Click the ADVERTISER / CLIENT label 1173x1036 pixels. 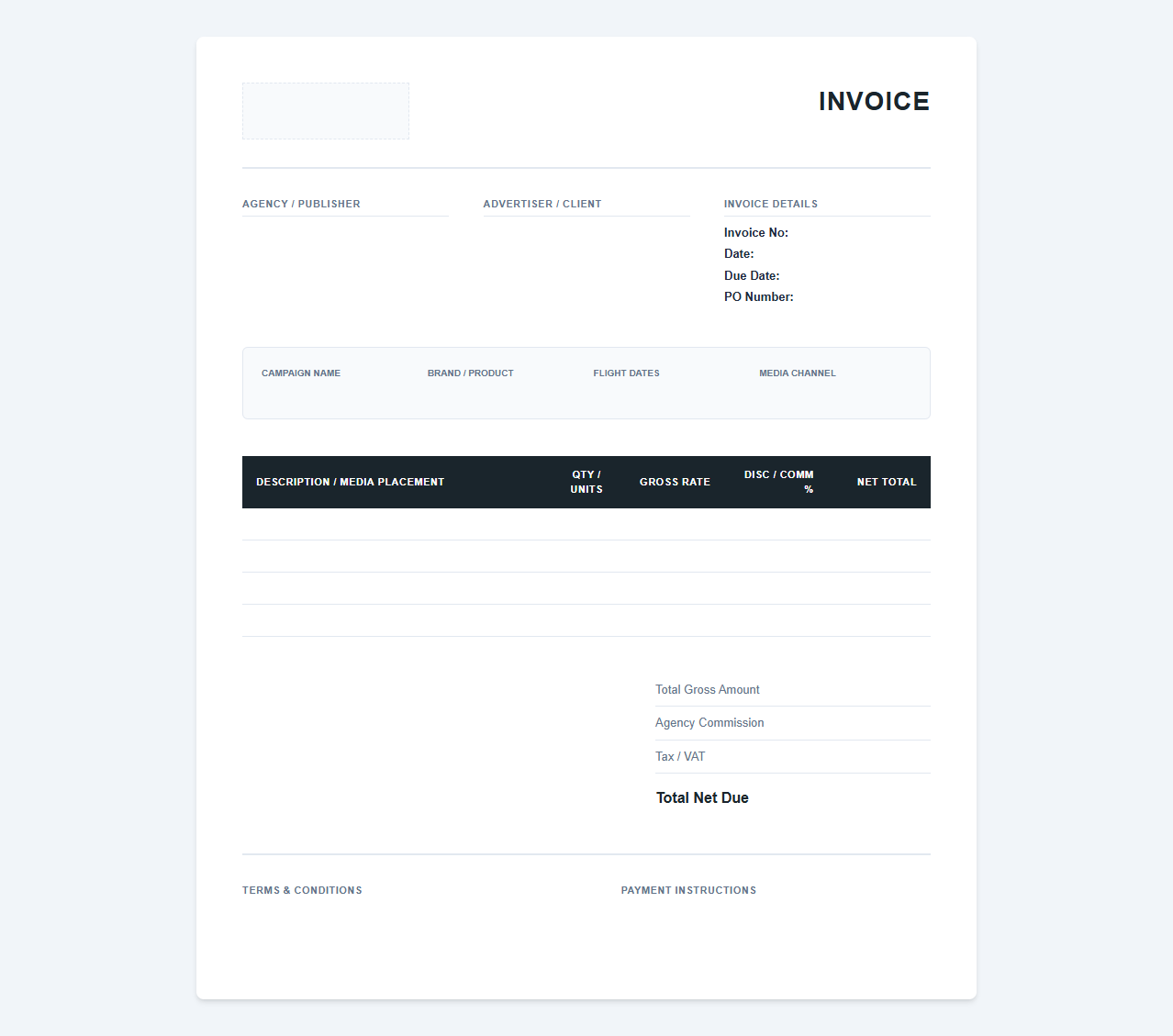(542, 204)
